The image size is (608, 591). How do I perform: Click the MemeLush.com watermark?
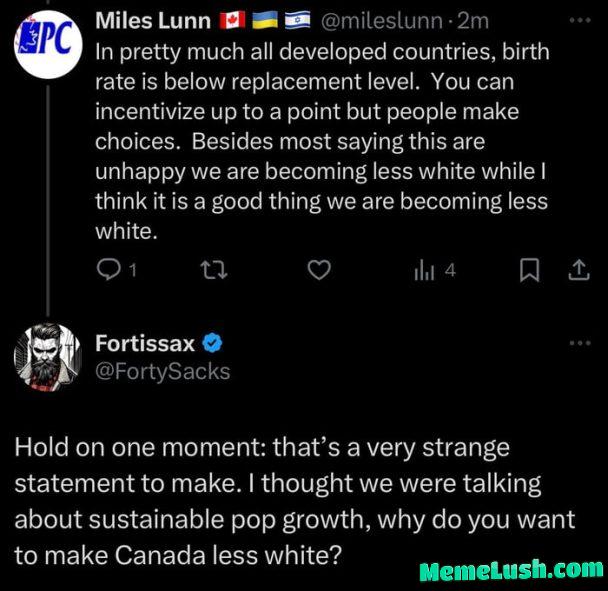[511, 570]
